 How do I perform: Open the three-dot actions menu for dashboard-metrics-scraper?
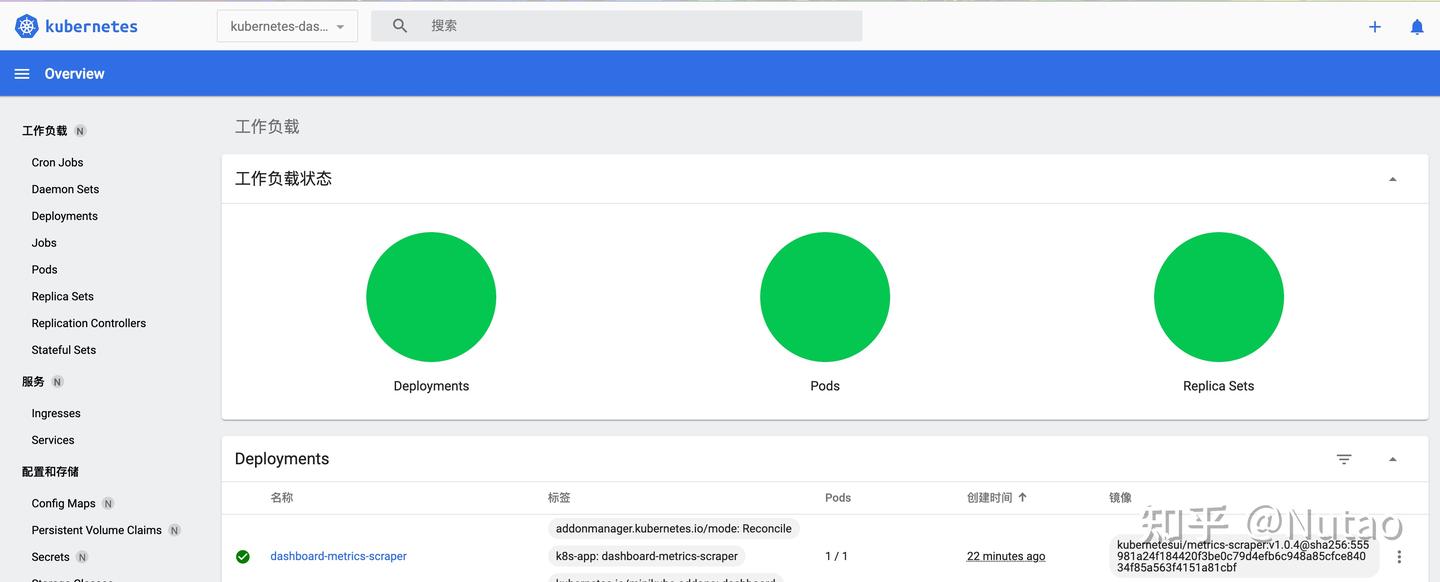[x=1399, y=556]
